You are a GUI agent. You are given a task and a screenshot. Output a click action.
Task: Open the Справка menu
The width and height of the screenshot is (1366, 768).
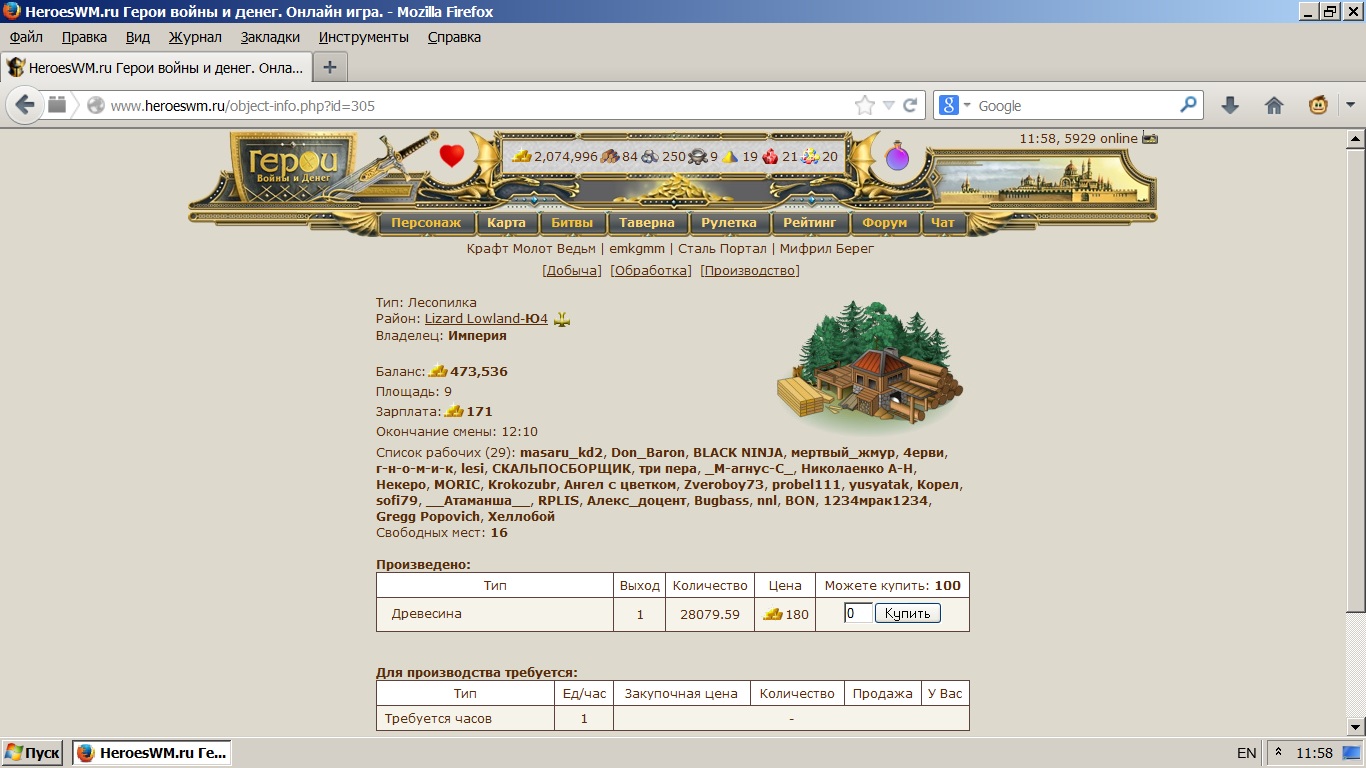(454, 37)
